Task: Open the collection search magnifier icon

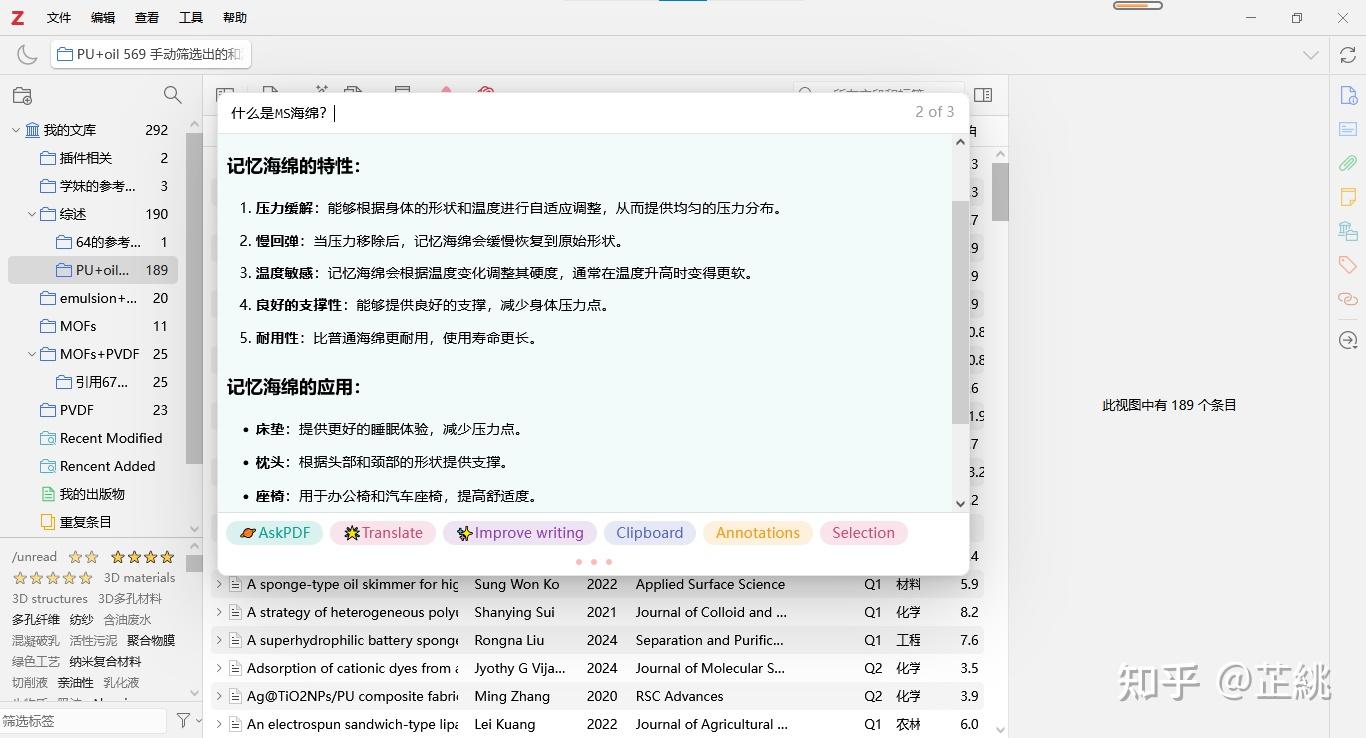Action: [173, 95]
